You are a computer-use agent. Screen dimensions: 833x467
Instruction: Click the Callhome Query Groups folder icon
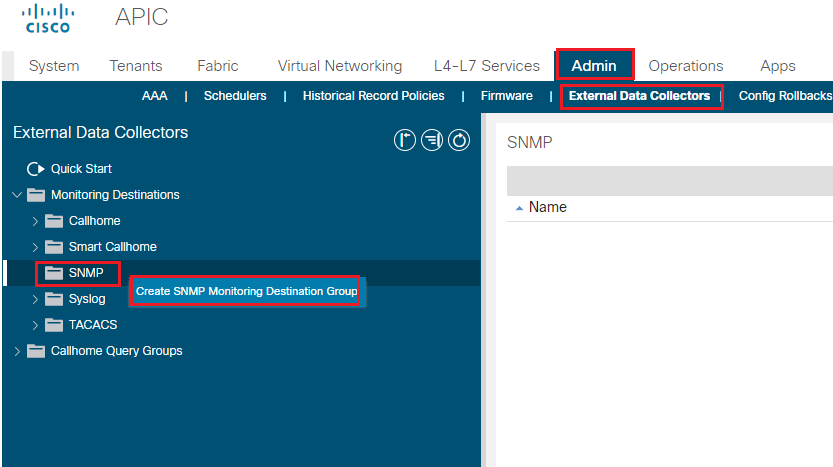click(36, 351)
